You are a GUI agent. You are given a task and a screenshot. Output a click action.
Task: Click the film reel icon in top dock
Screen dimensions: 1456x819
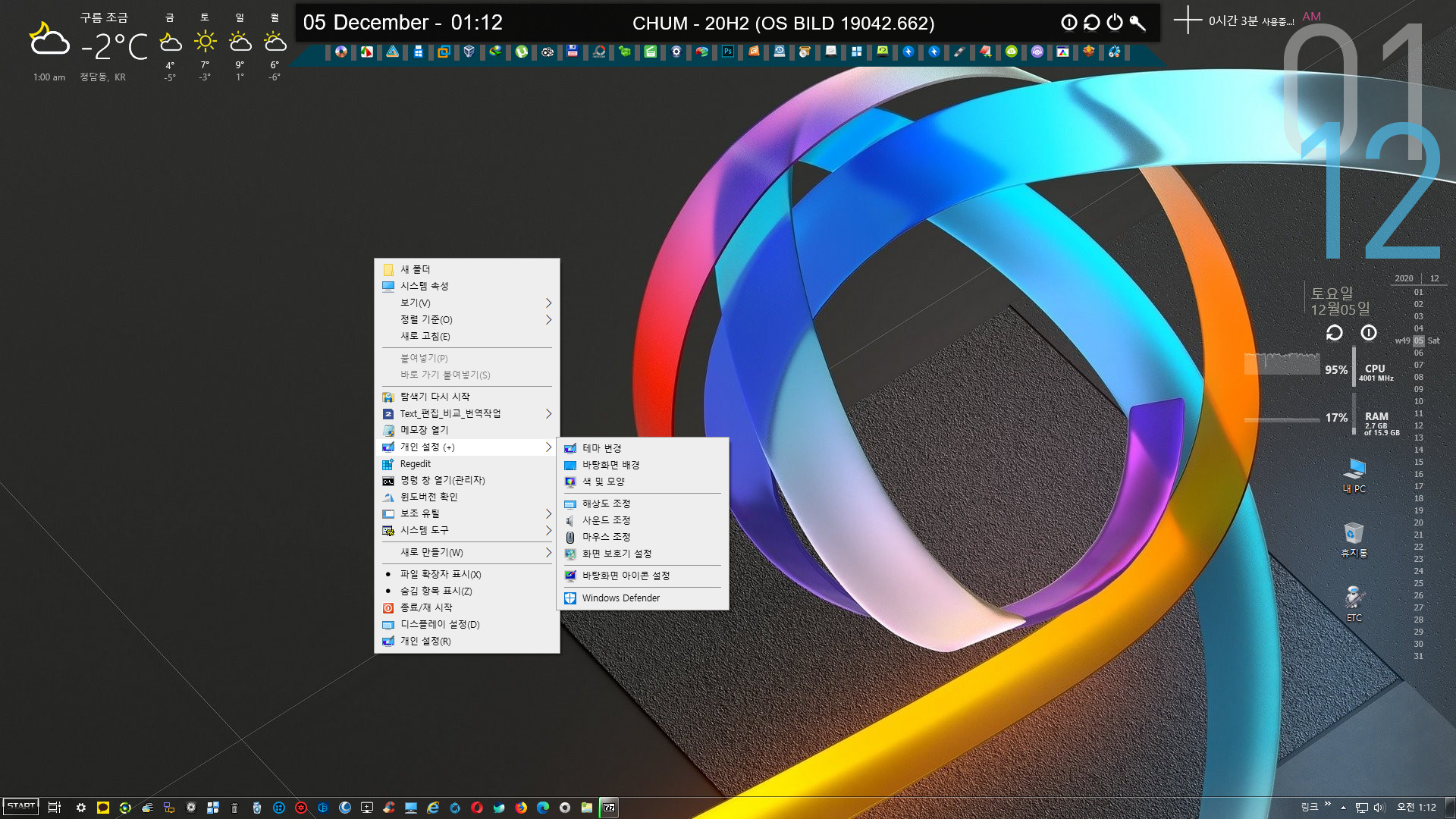point(548,52)
